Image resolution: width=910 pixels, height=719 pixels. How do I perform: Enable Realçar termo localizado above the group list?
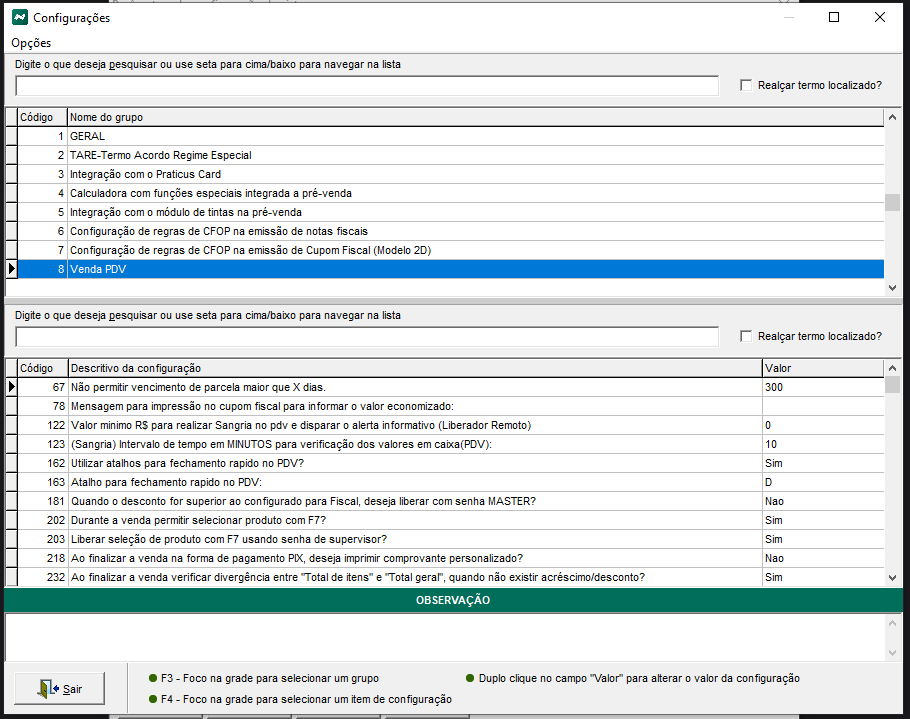pos(746,85)
